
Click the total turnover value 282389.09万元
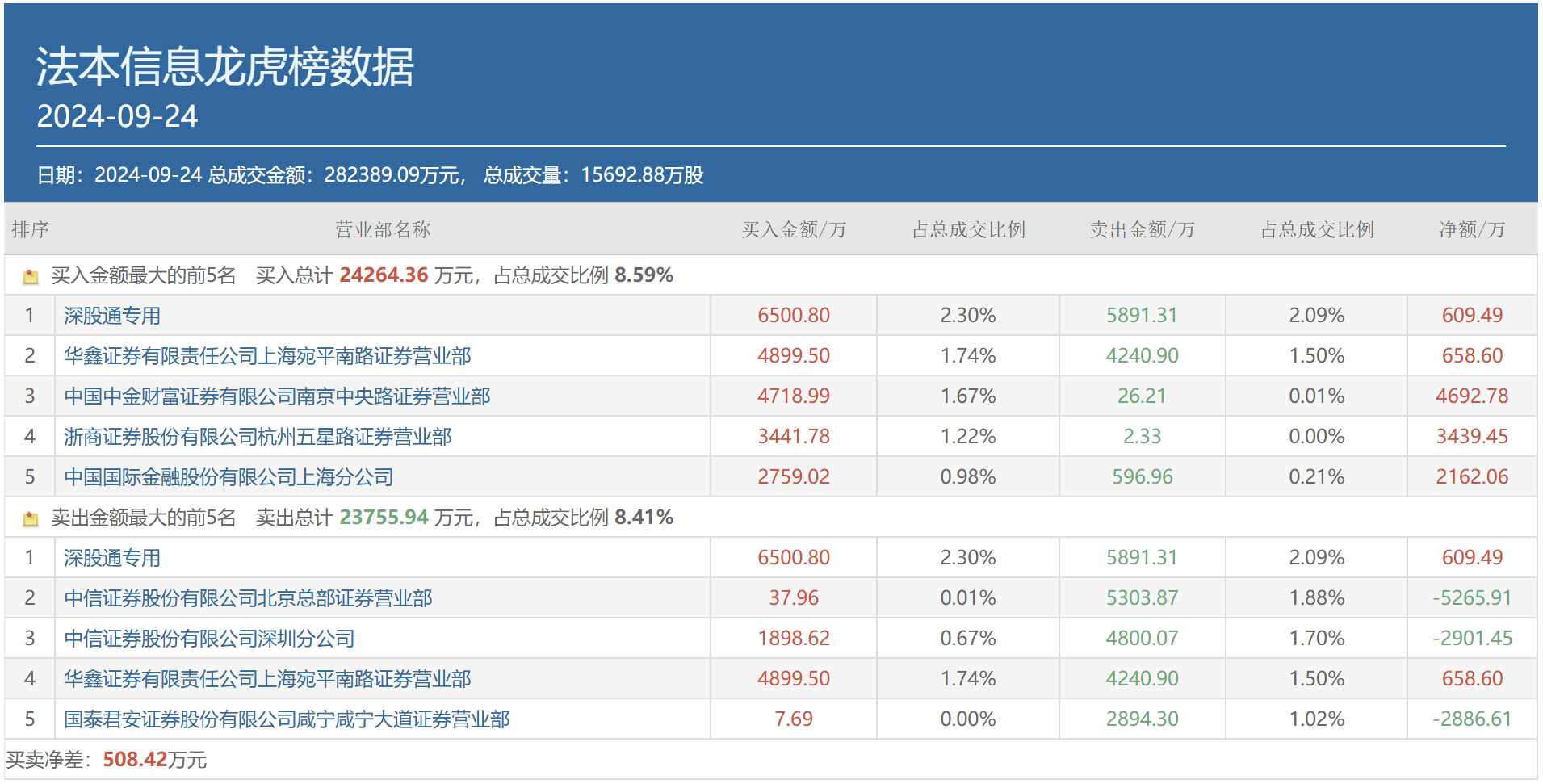pos(392,175)
